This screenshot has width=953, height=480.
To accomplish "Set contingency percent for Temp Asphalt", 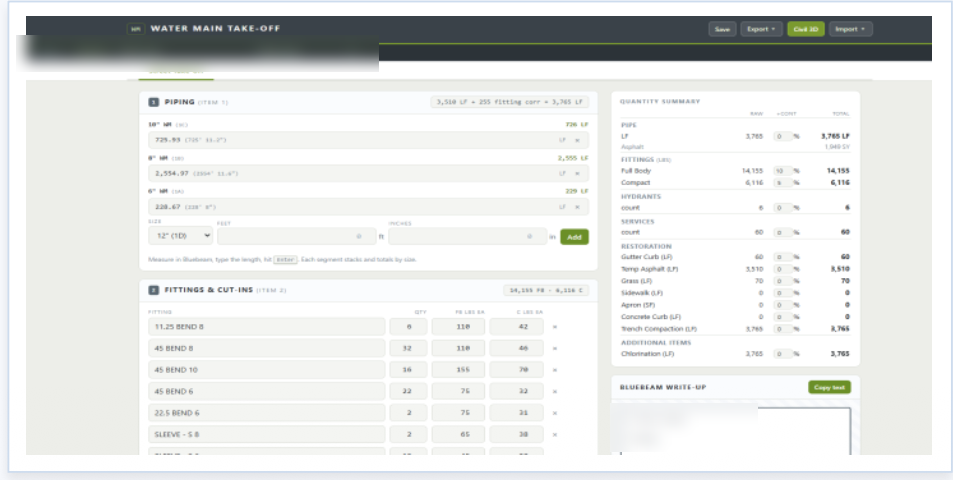I will click(782, 269).
